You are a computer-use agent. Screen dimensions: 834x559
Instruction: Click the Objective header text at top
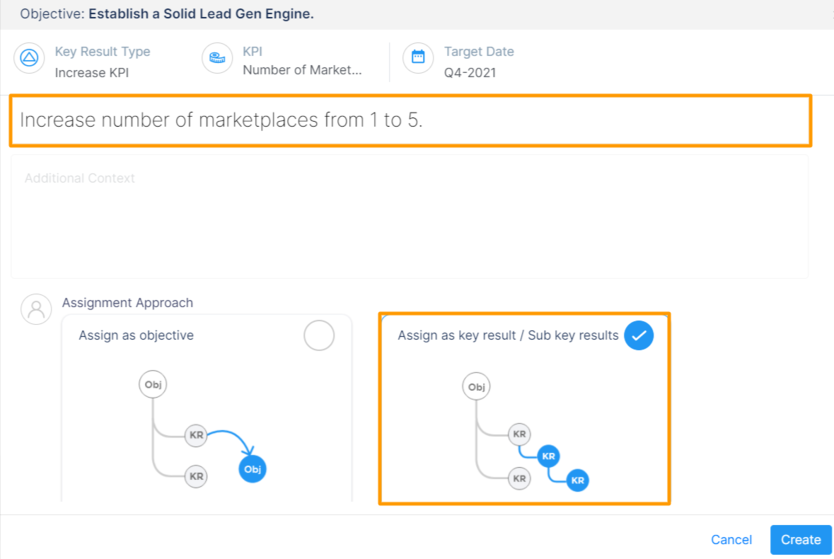pos(166,14)
